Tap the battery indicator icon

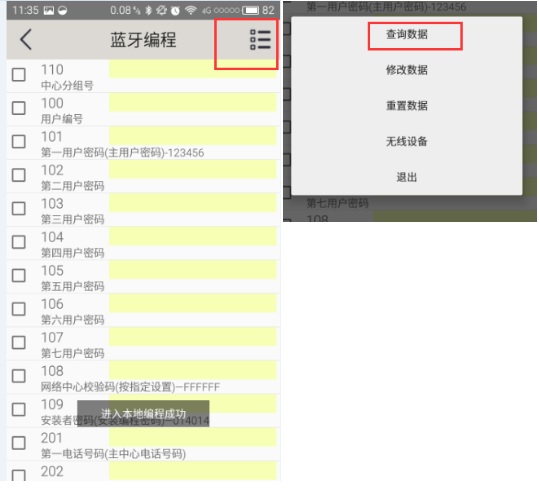coord(250,10)
